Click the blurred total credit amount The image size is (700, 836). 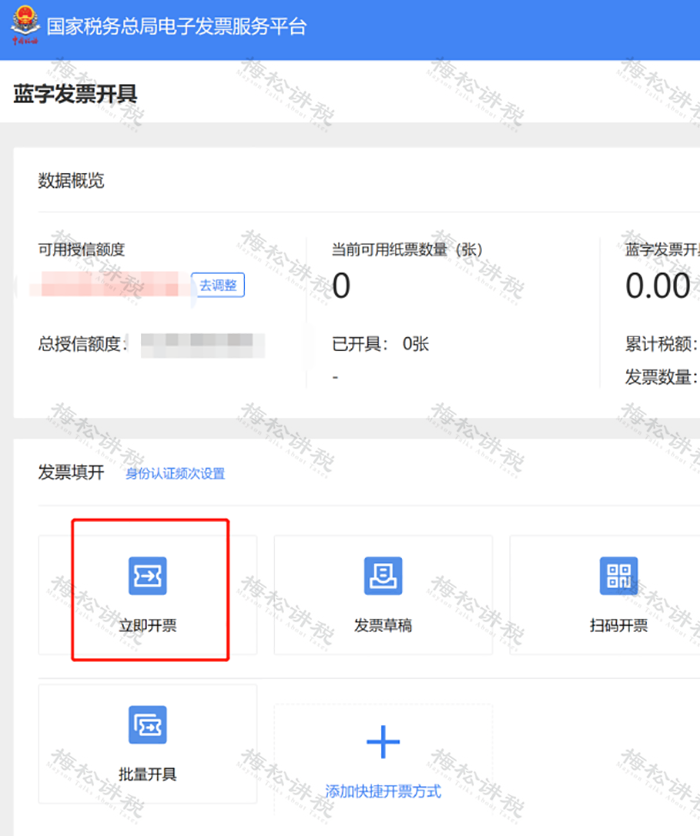[203, 345]
